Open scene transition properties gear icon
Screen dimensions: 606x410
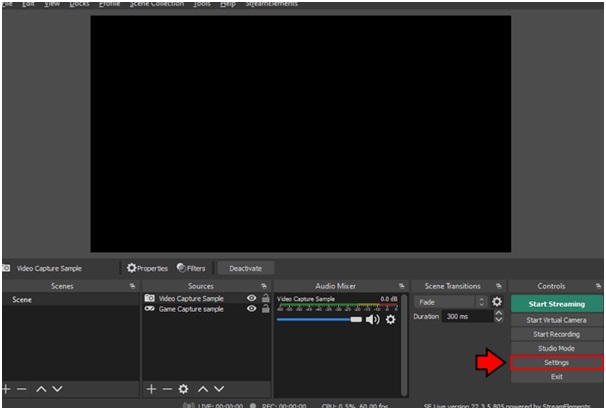tap(497, 301)
